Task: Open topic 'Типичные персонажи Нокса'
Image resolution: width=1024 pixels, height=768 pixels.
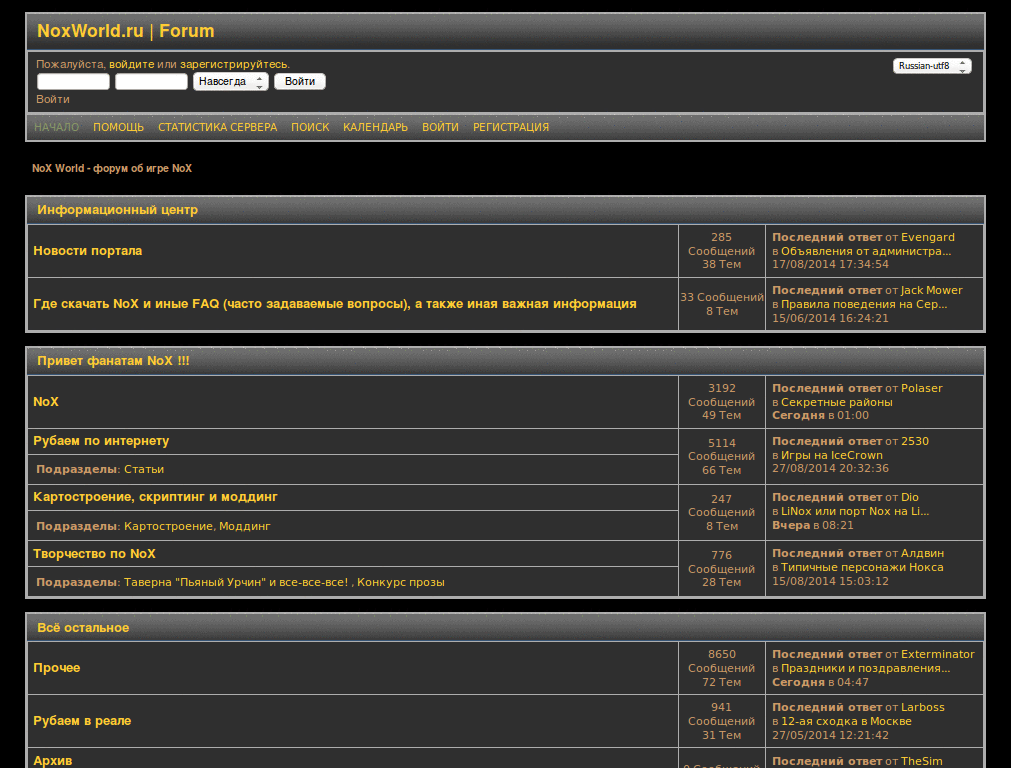Action: click(862, 568)
